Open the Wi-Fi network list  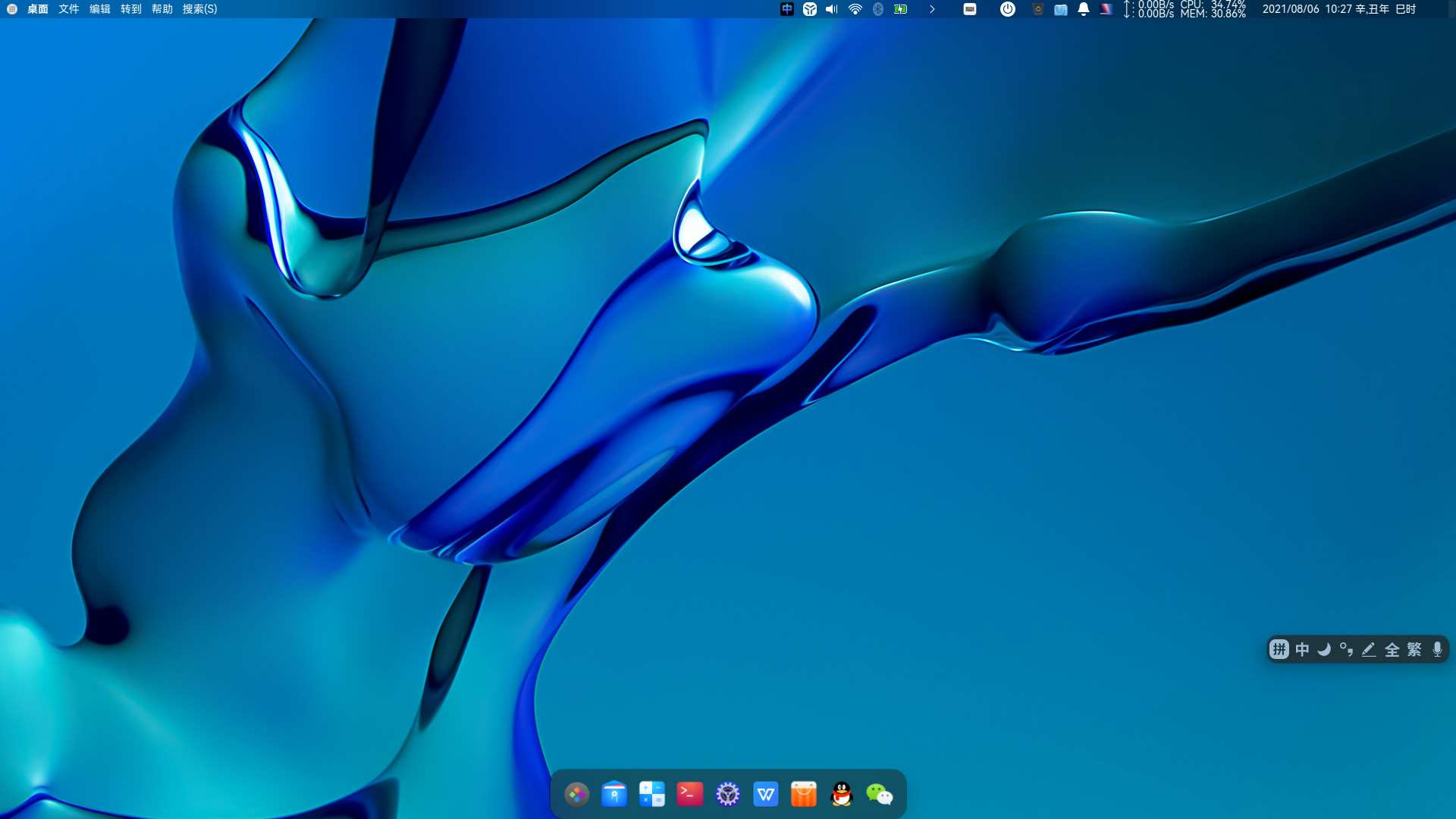coord(855,9)
